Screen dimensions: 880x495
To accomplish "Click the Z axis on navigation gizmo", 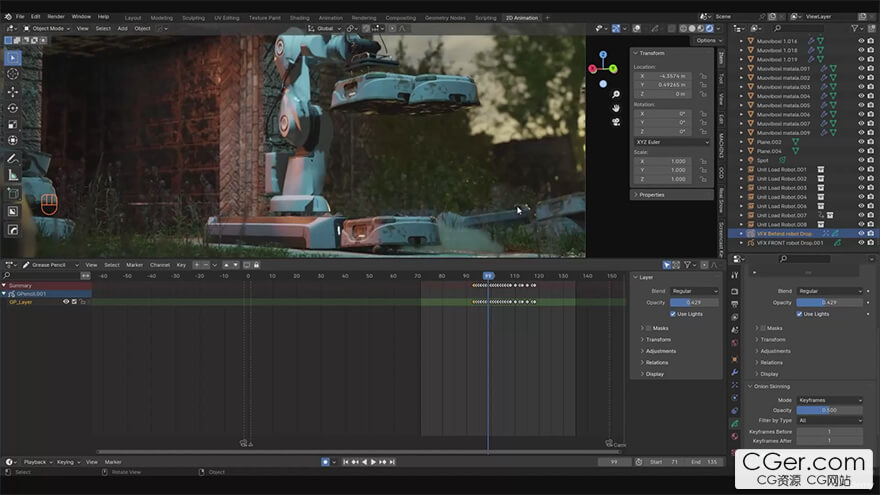I will pyautogui.click(x=603, y=54).
